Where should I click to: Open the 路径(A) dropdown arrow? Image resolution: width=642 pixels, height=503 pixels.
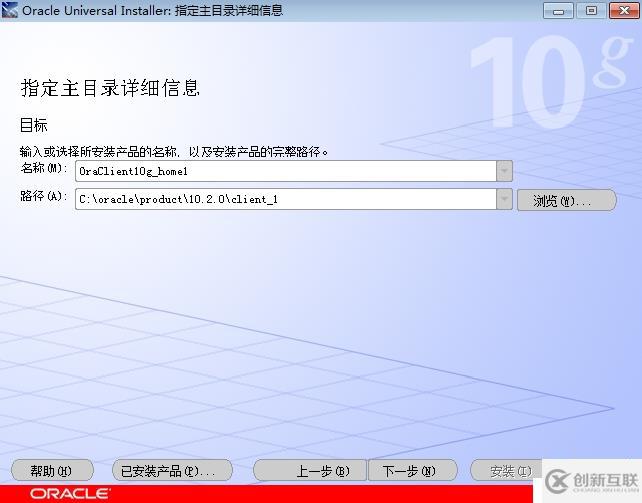point(504,199)
